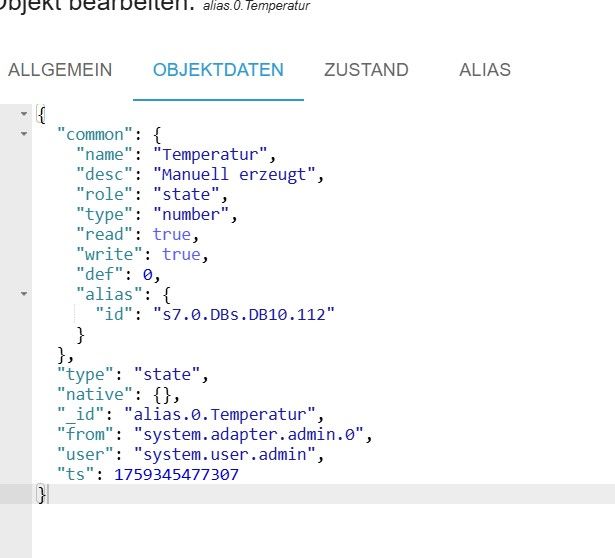The width and height of the screenshot is (615, 558).
Task: Open the Objektdaten tab
Action: (x=218, y=70)
